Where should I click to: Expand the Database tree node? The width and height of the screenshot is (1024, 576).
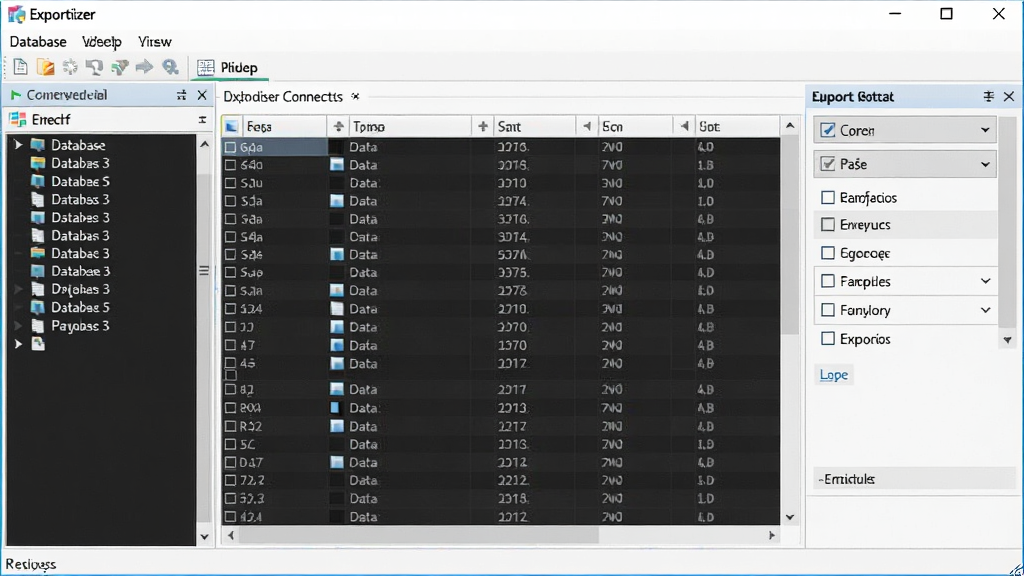click(18, 144)
